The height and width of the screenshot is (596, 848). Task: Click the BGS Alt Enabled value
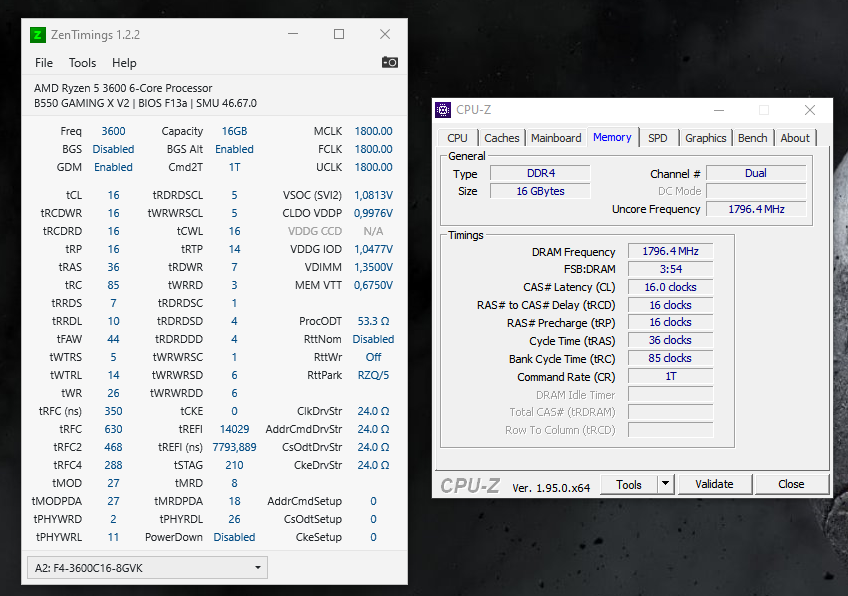(234, 149)
